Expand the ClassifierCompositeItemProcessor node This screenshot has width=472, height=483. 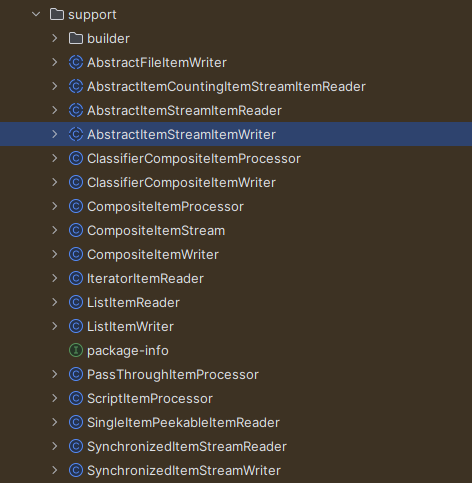point(55,158)
